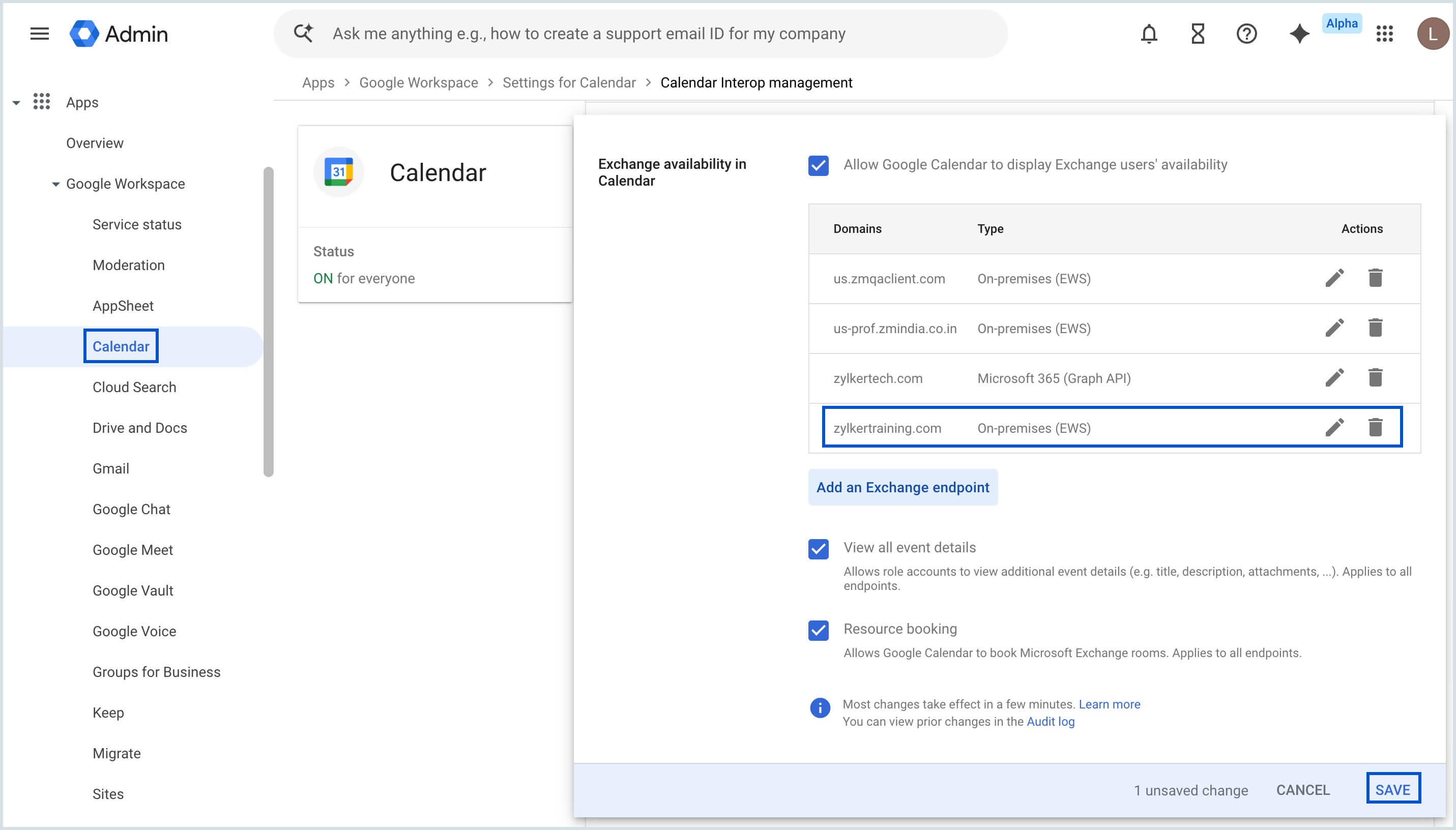Image resolution: width=1456 pixels, height=830 pixels.
Task: Open Groups for Business in sidebar
Action: pyautogui.click(x=156, y=672)
